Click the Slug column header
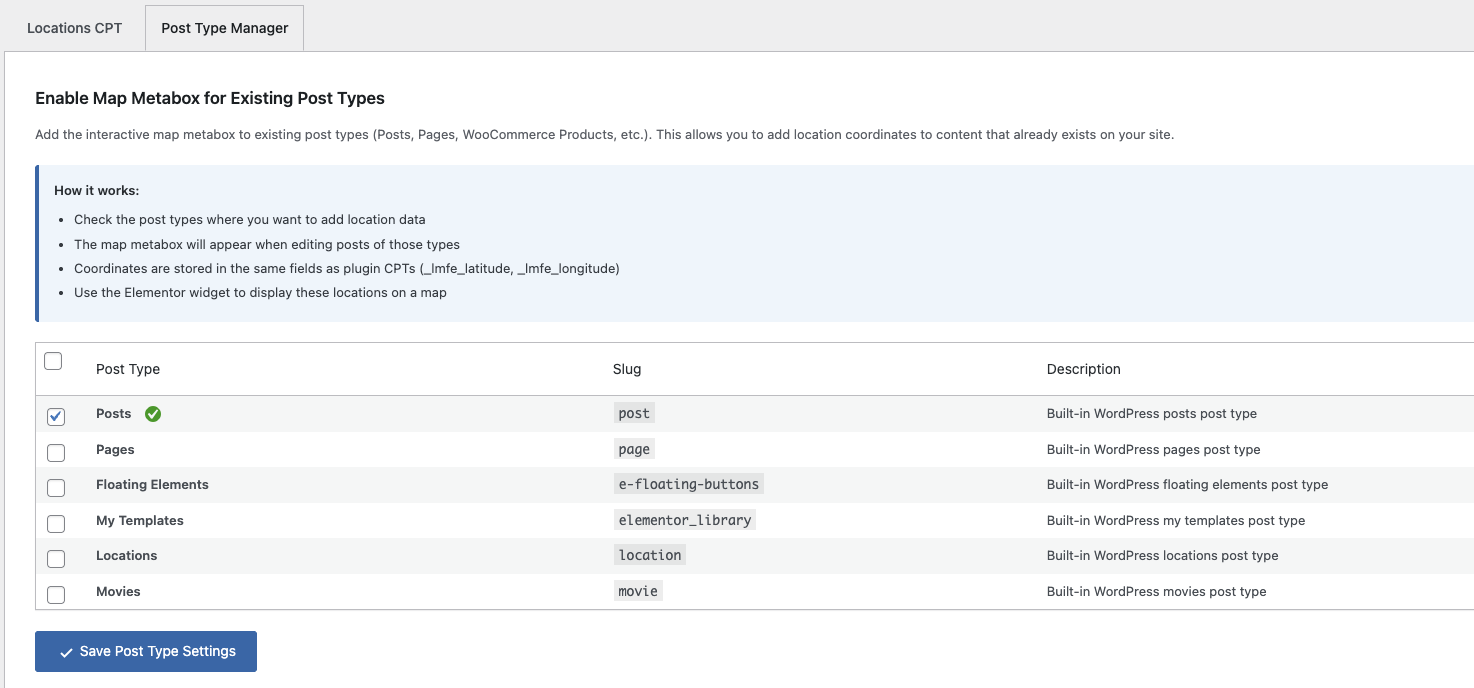Viewport: 1474px width, 688px height. point(627,369)
